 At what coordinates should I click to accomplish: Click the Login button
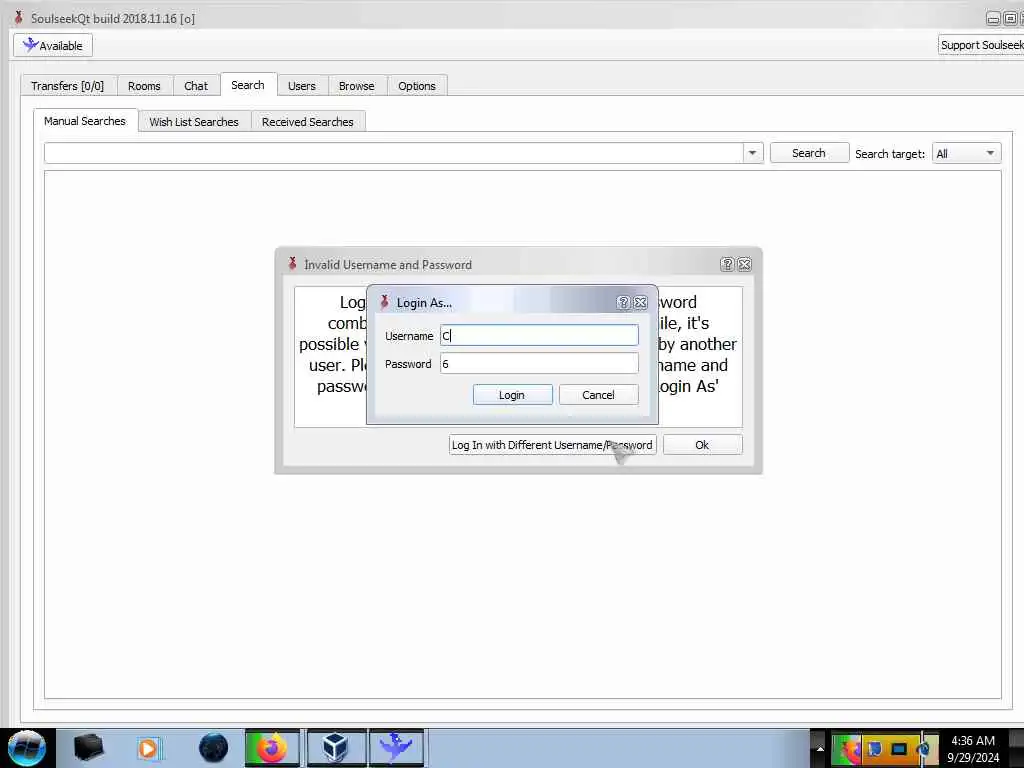513,394
